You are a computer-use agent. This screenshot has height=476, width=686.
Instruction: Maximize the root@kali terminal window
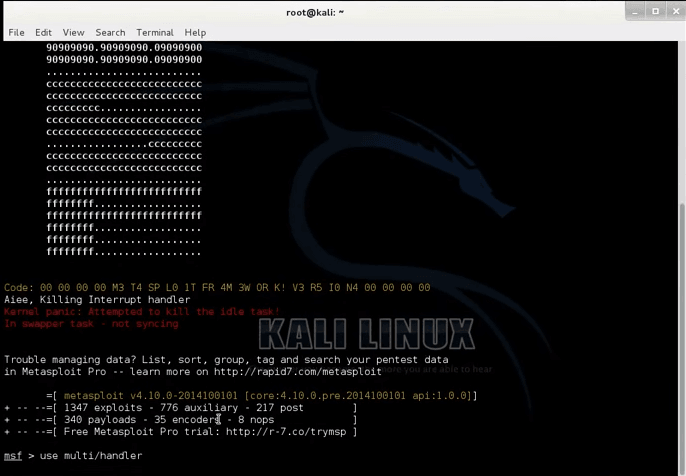coord(655,11)
